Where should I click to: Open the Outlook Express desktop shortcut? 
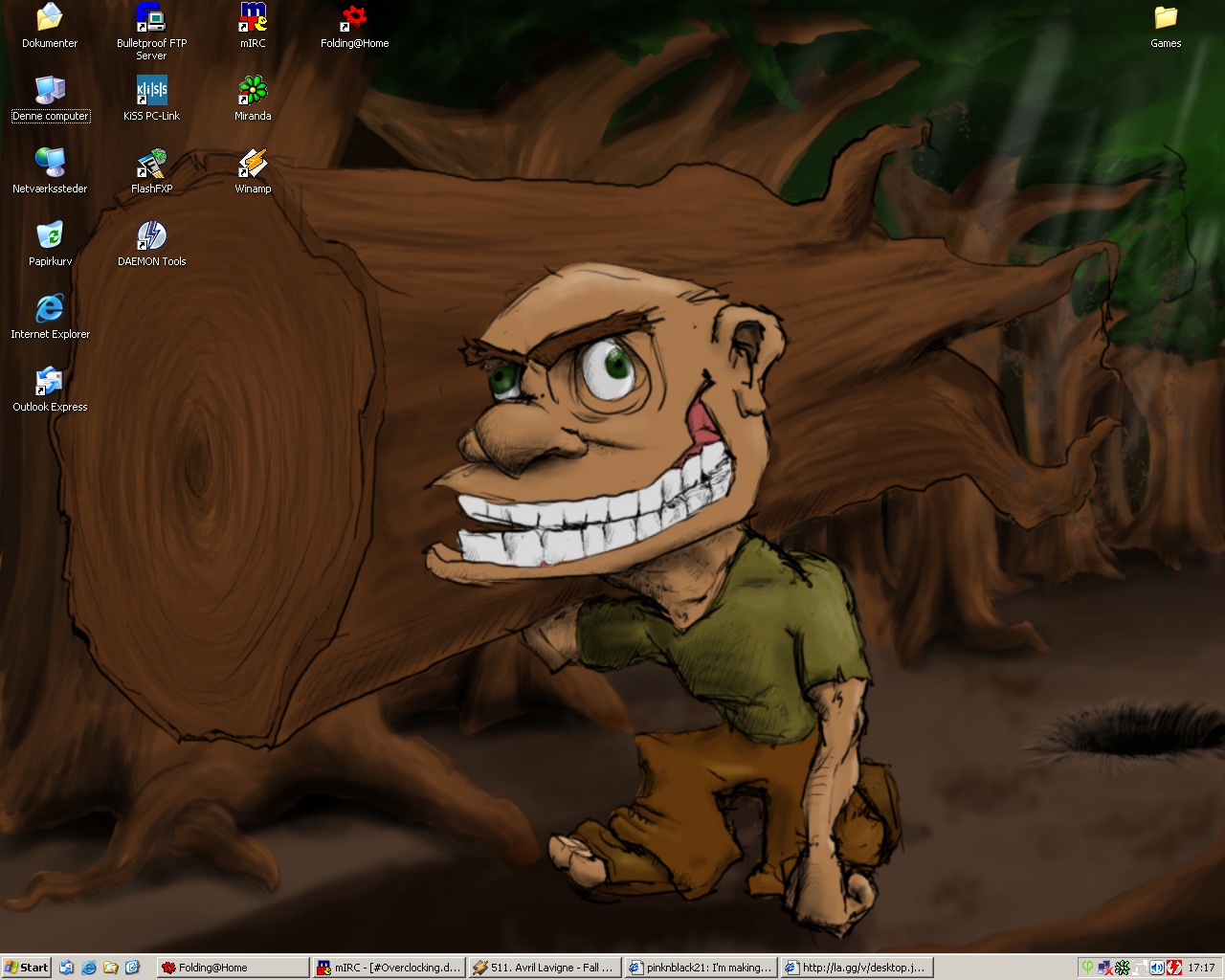pos(50,390)
